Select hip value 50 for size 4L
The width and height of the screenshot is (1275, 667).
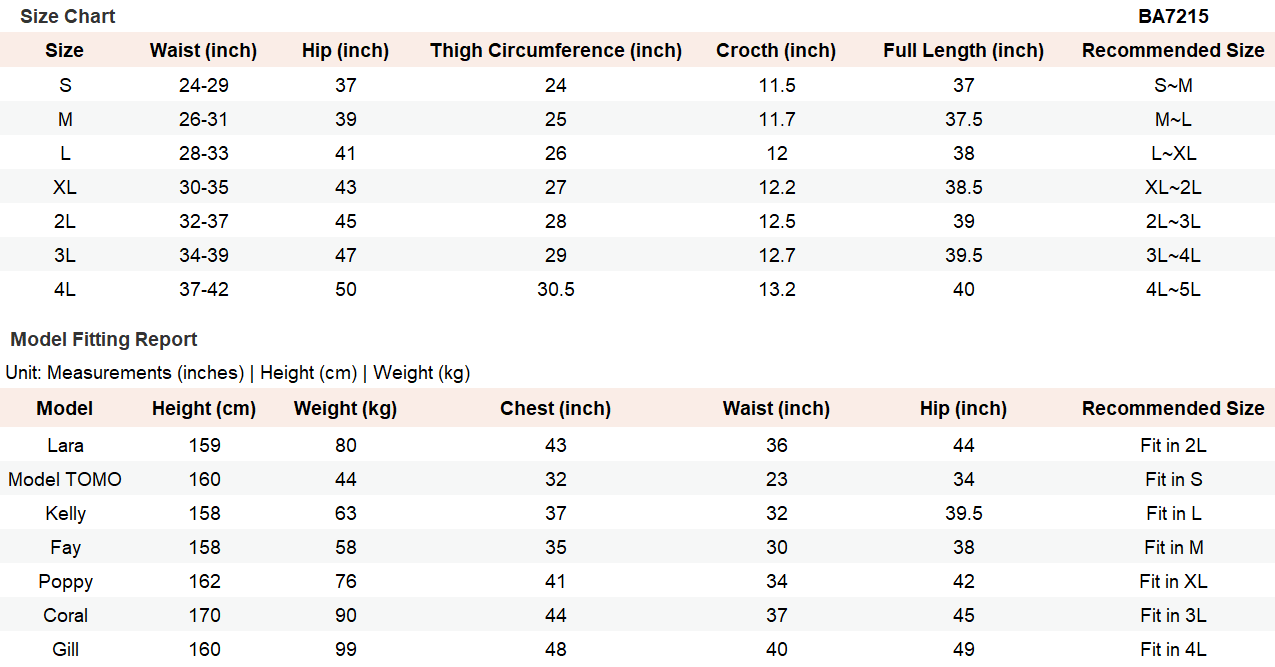346,289
